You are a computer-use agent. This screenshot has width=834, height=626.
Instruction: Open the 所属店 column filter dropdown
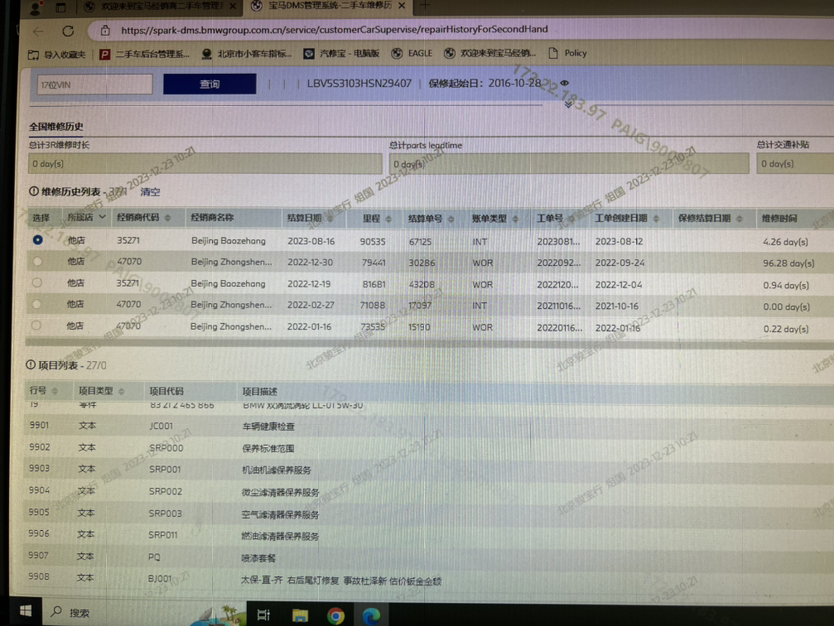102,217
